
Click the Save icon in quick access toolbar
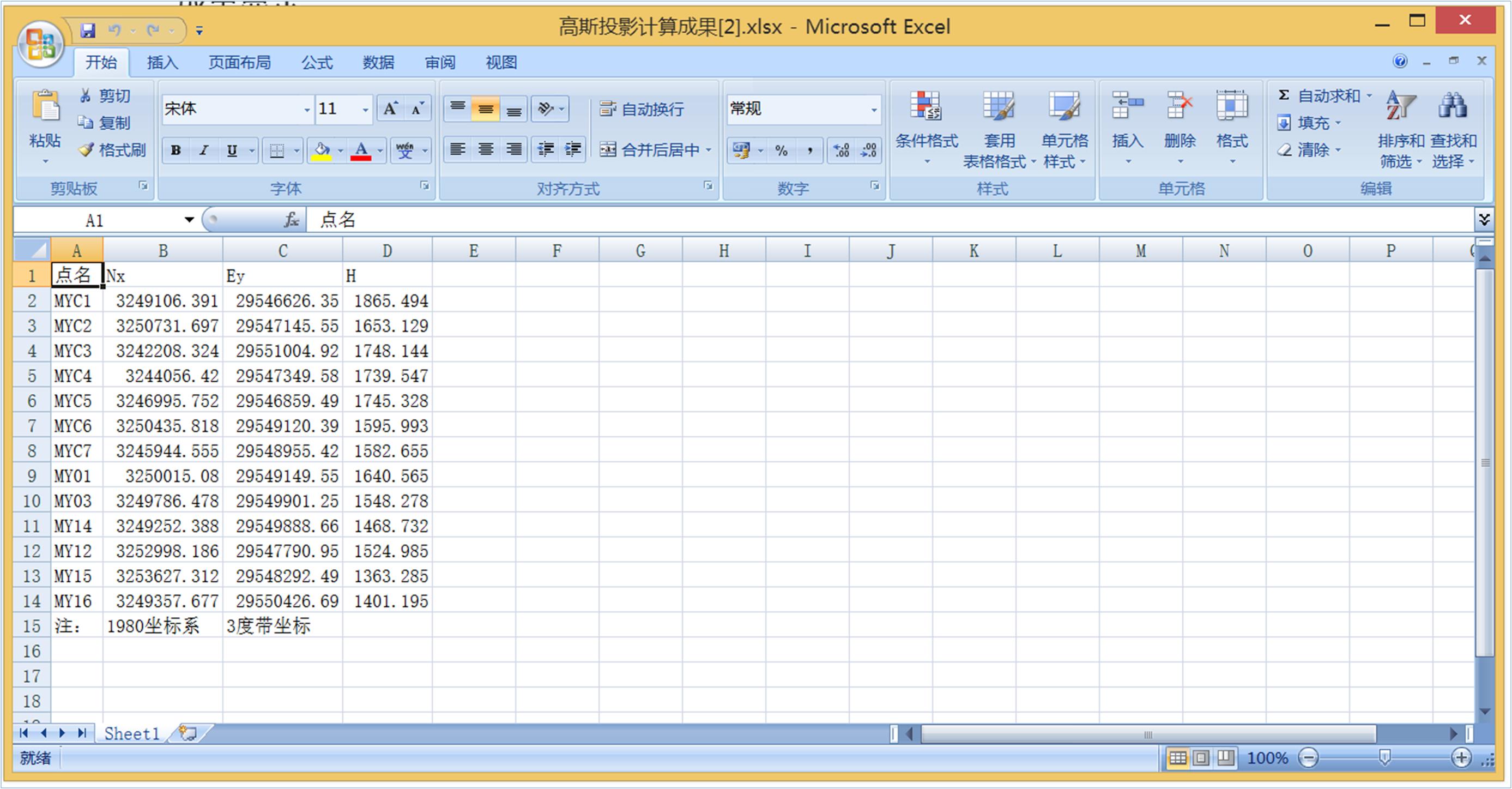pos(88,30)
